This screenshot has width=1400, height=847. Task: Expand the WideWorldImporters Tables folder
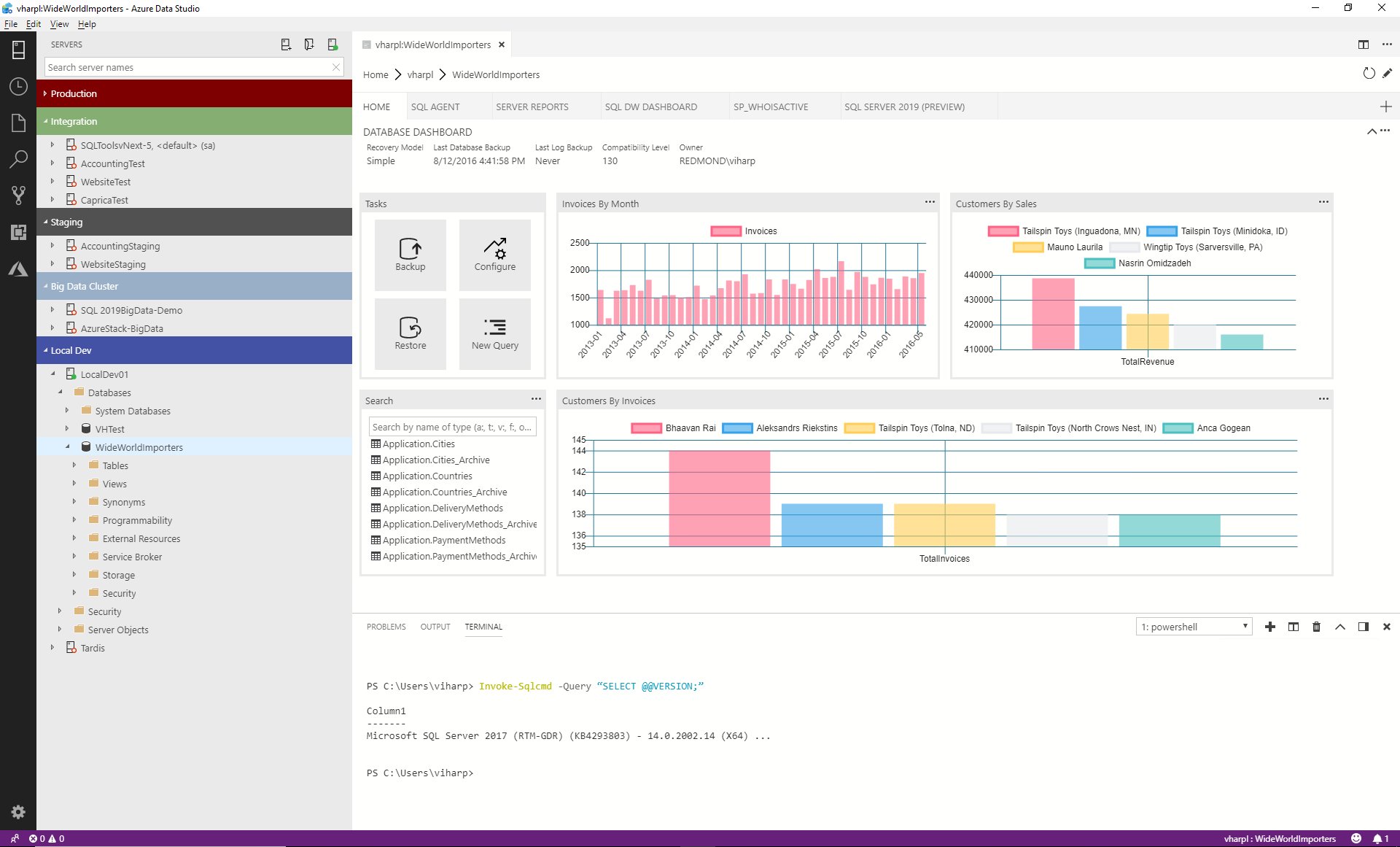pos(75,465)
